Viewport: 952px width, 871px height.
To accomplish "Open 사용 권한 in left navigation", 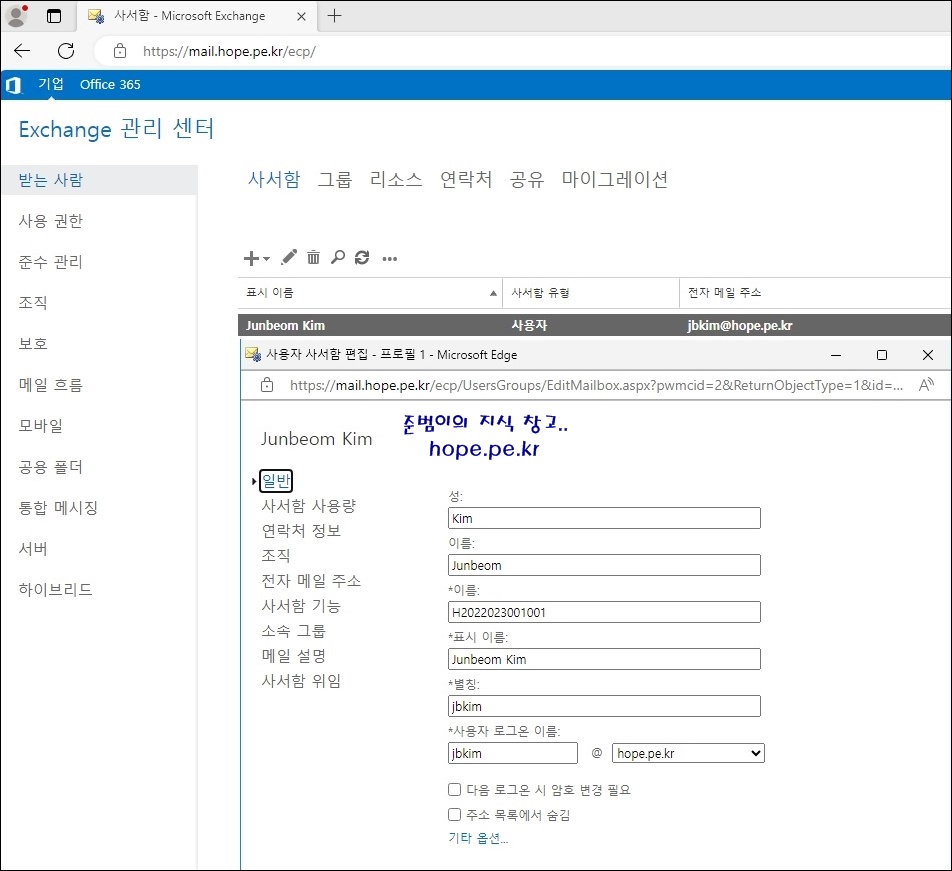I will pos(50,221).
